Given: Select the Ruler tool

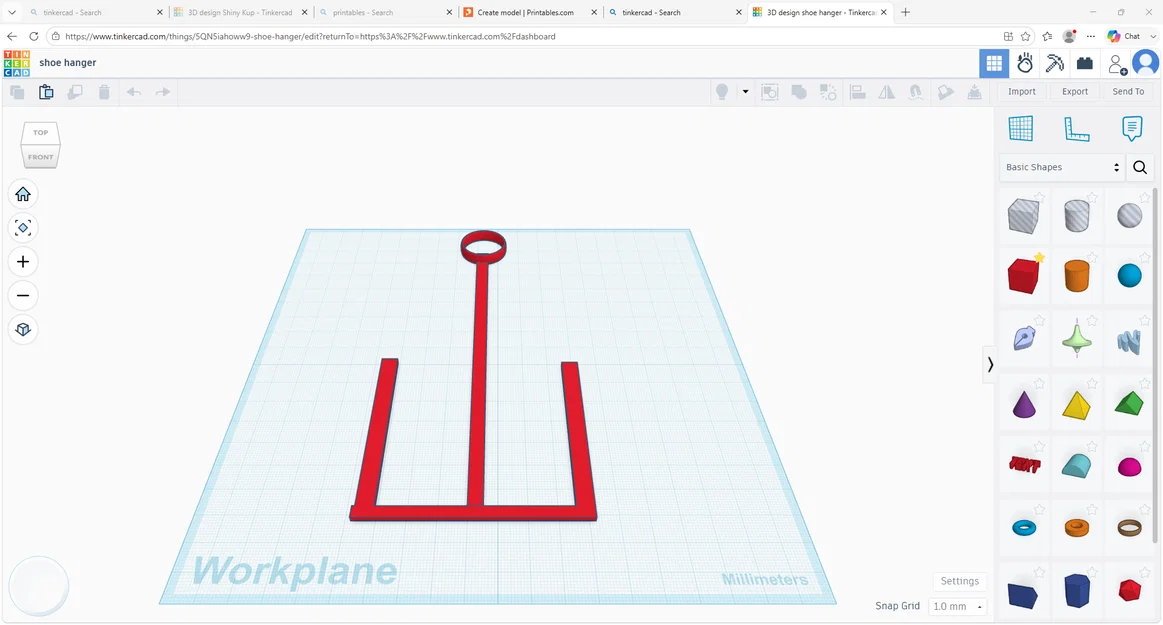Looking at the screenshot, I should click(x=1076, y=129).
